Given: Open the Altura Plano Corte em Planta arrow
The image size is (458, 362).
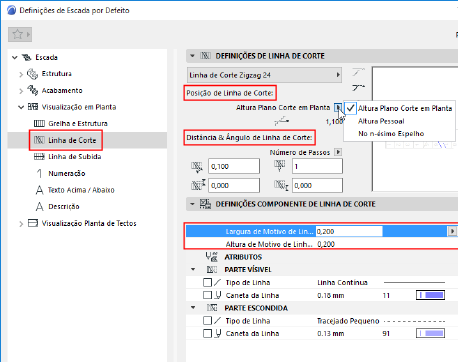Looking at the screenshot, I should [338, 107].
